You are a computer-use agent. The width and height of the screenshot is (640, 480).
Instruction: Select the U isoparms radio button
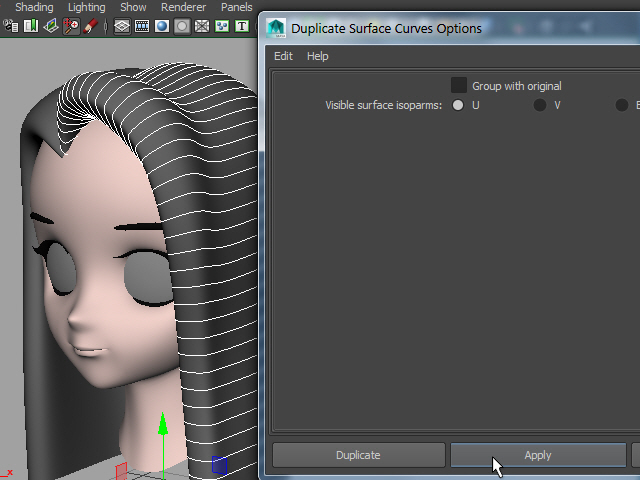pyautogui.click(x=458, y=105)
